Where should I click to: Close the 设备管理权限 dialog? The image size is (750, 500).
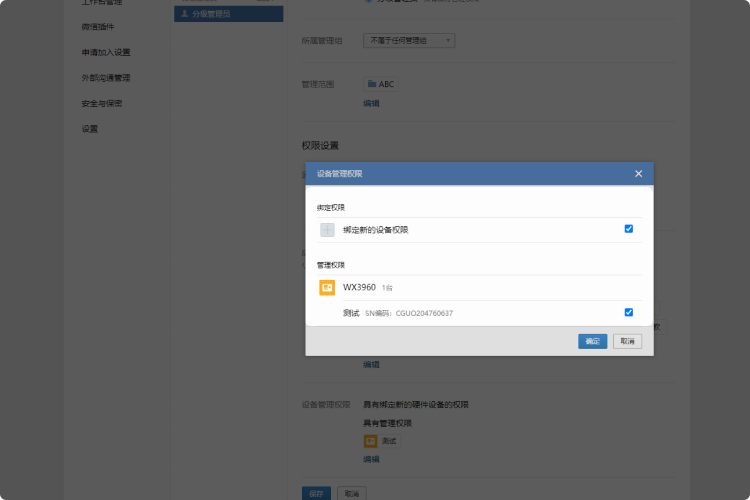point(639,174)
